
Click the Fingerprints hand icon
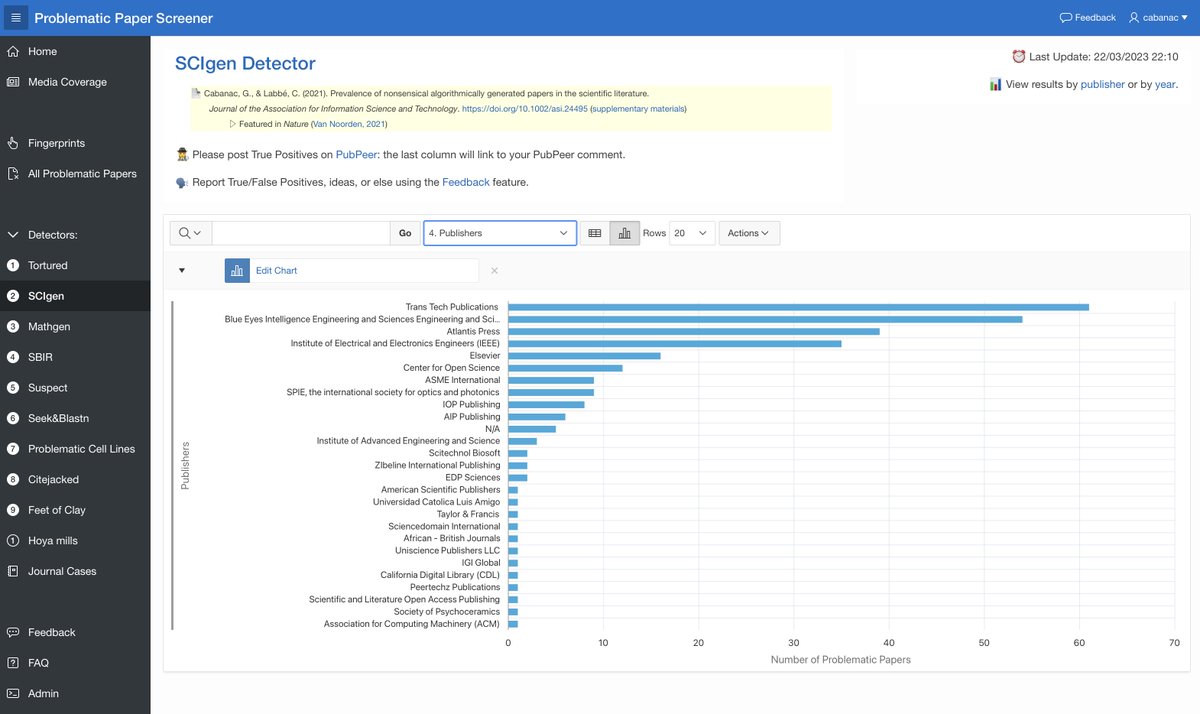[13, 143]
